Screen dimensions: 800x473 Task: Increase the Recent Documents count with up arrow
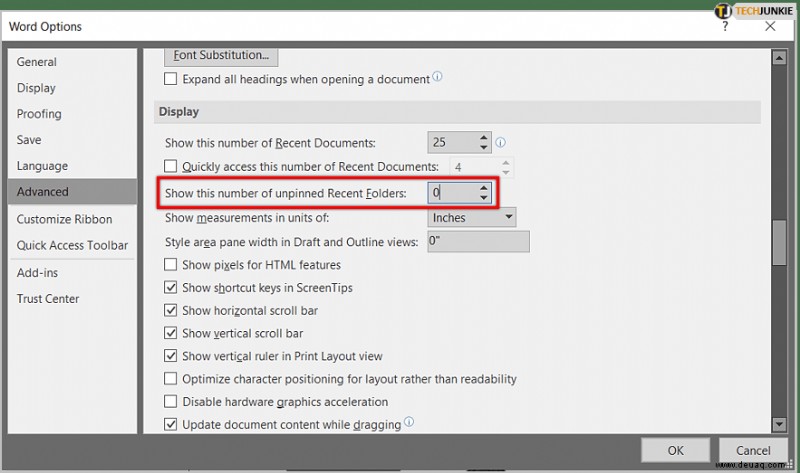tap(484, 138)
